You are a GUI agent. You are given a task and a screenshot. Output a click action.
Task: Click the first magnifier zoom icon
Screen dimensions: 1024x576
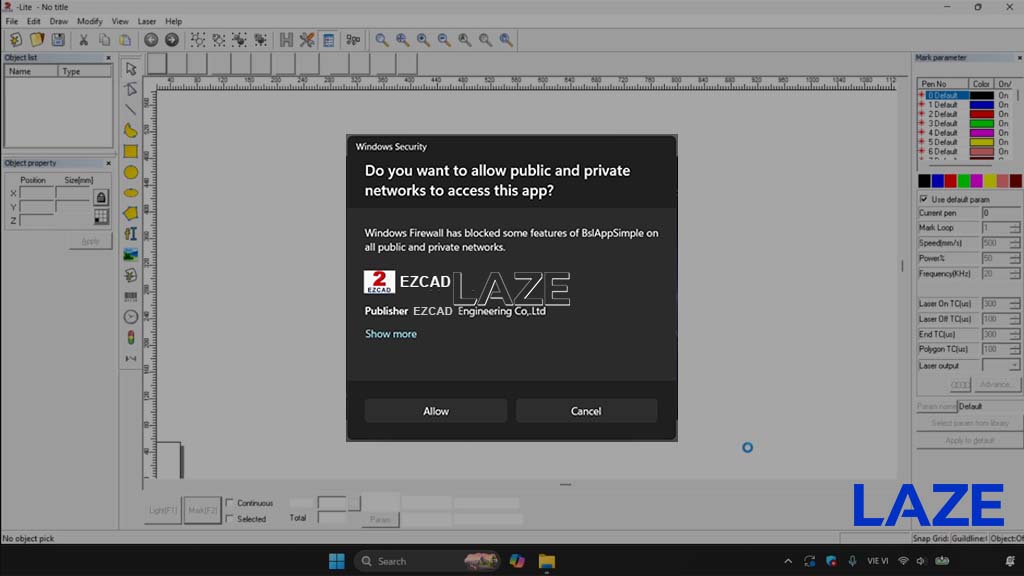click(x=381, y=40)
